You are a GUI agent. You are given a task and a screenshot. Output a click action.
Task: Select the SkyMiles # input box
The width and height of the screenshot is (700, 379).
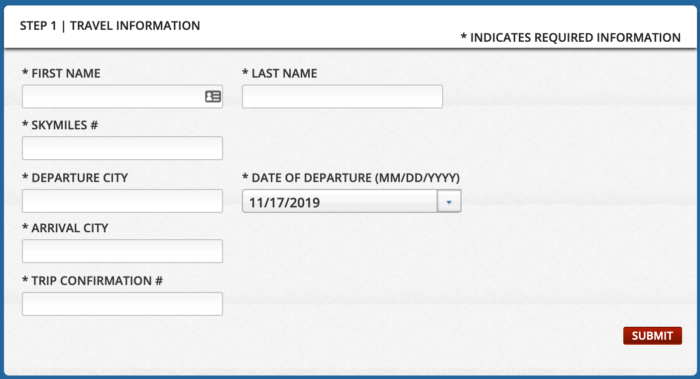click(122, 148)
